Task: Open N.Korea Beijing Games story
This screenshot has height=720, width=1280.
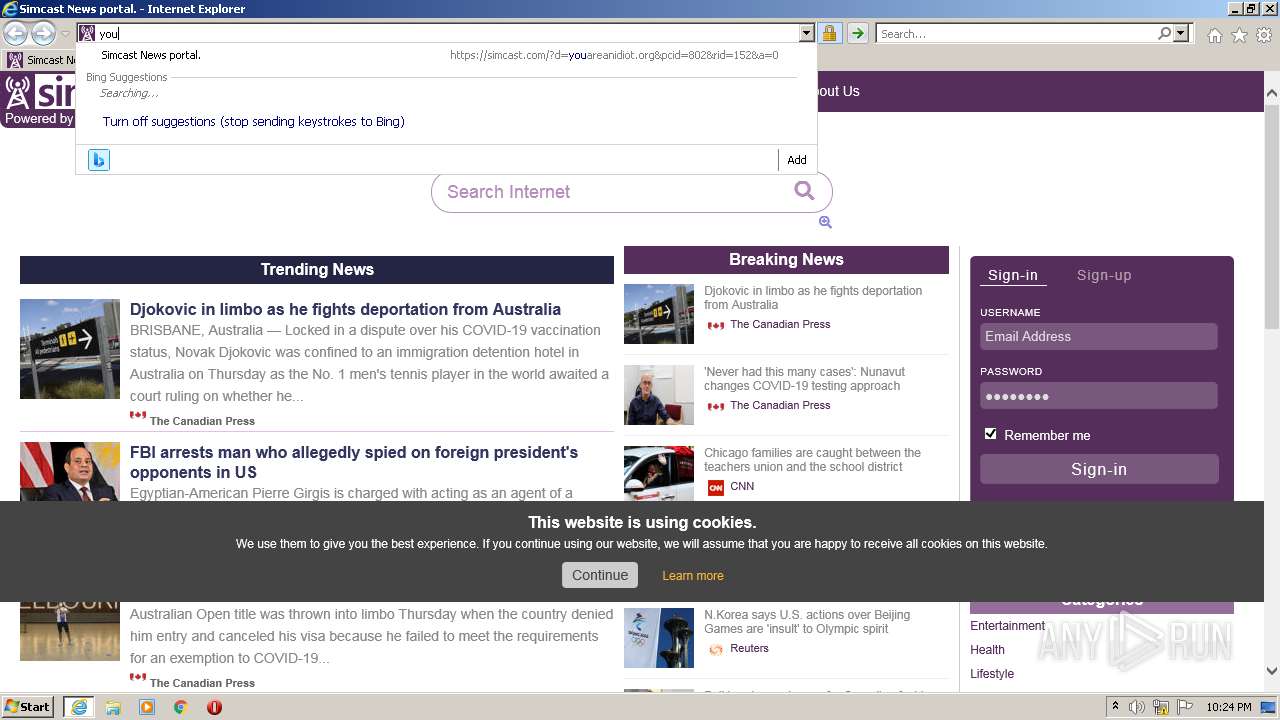Action: [x=807, y=622]
